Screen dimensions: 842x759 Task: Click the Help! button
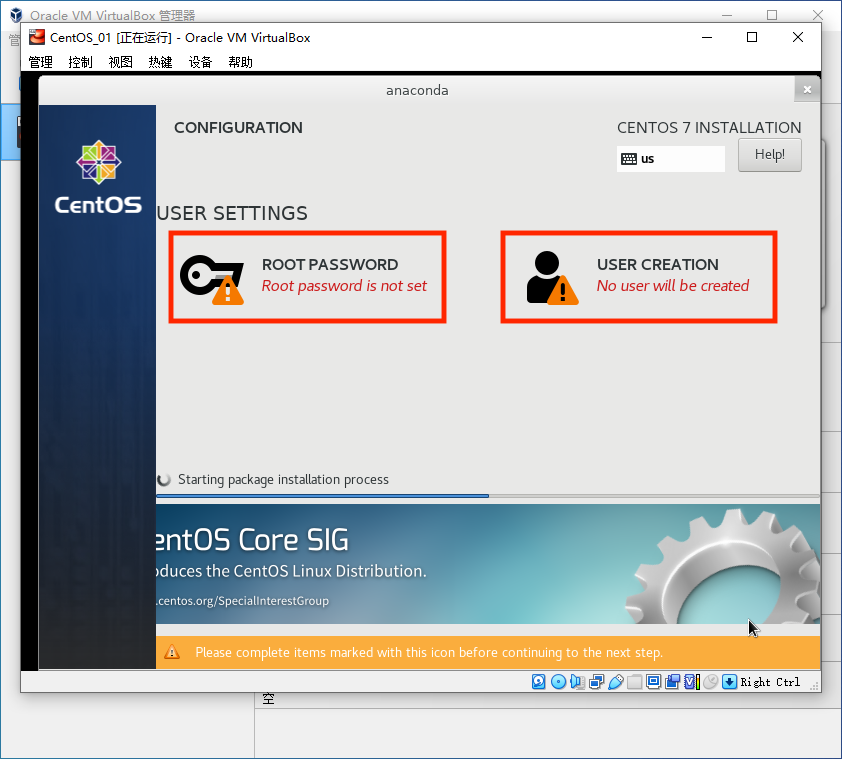(770, 155)
